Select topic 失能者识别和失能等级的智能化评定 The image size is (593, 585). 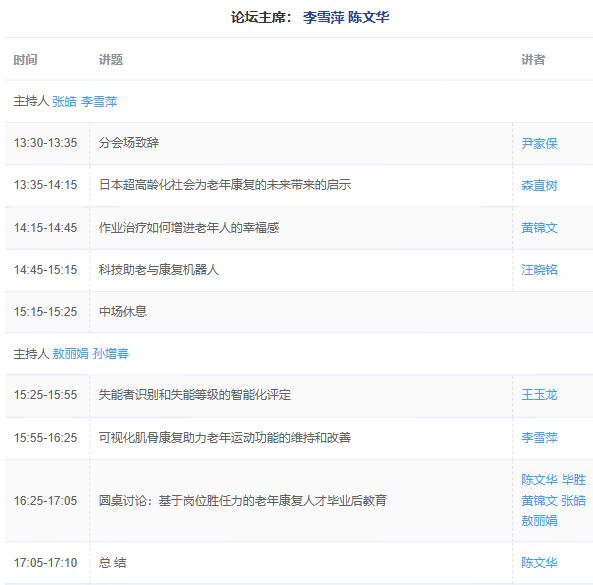pos(195,395)
